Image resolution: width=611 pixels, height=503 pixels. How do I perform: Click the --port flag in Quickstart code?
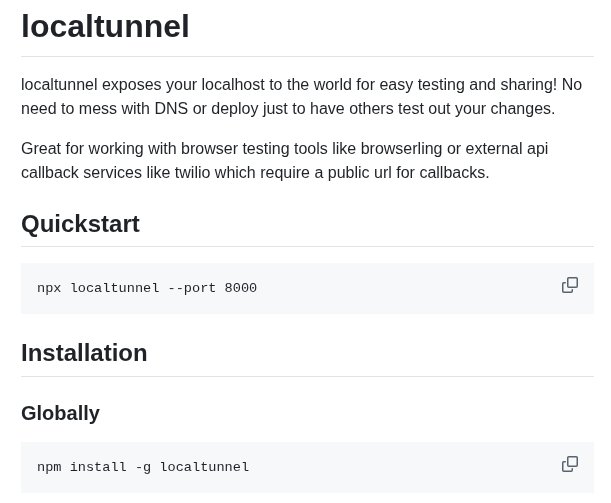192,288
